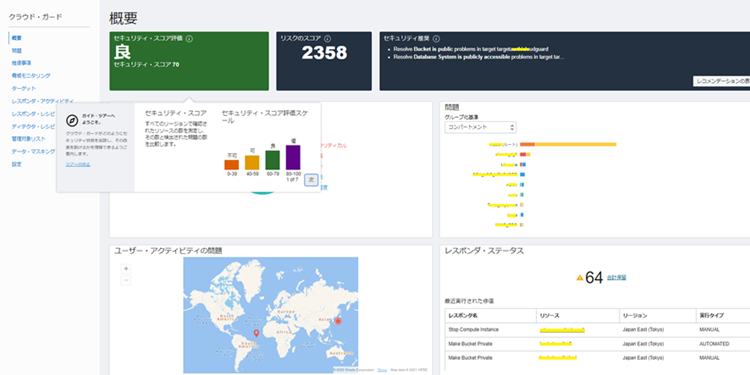Open the コンパートメント grouping dropdown
The height and width of the screenshot is (375, 750).
click(x=480, y=127)
